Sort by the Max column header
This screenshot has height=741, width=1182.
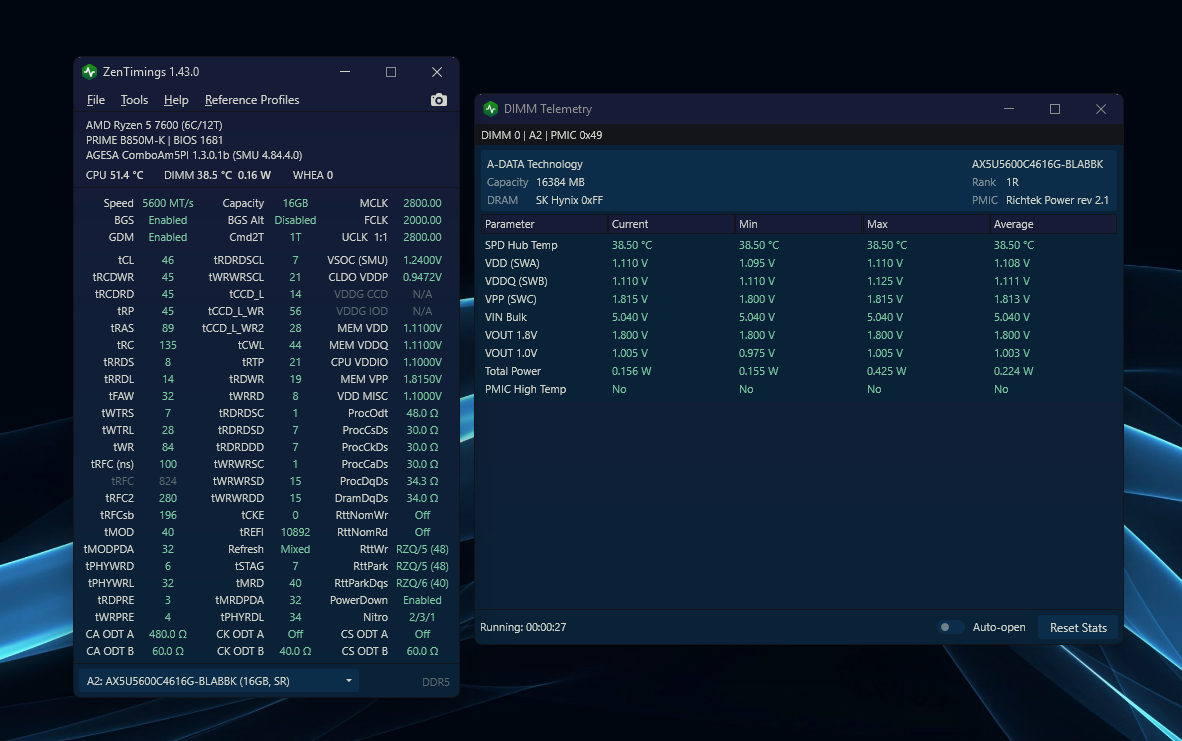pyautogui.click(x=926, y=224)
